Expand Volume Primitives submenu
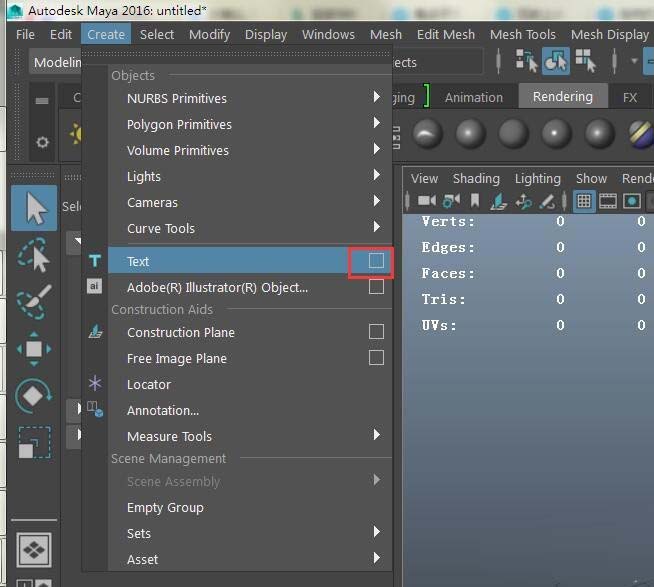The image size is (654, 587). (x=377, y=149)
